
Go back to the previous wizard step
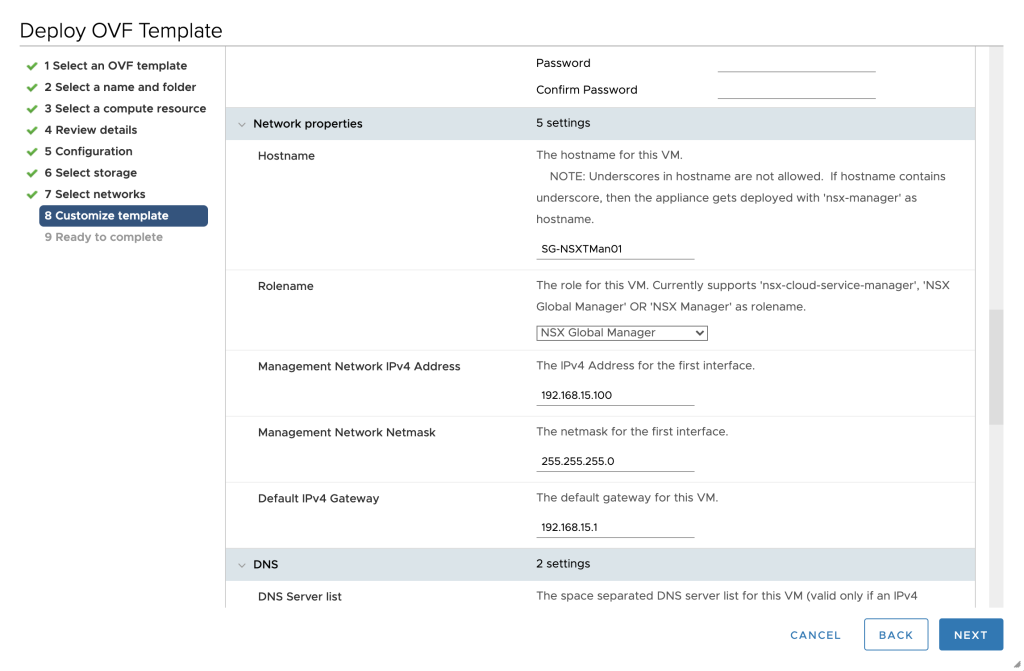click(x=896, y=634)
